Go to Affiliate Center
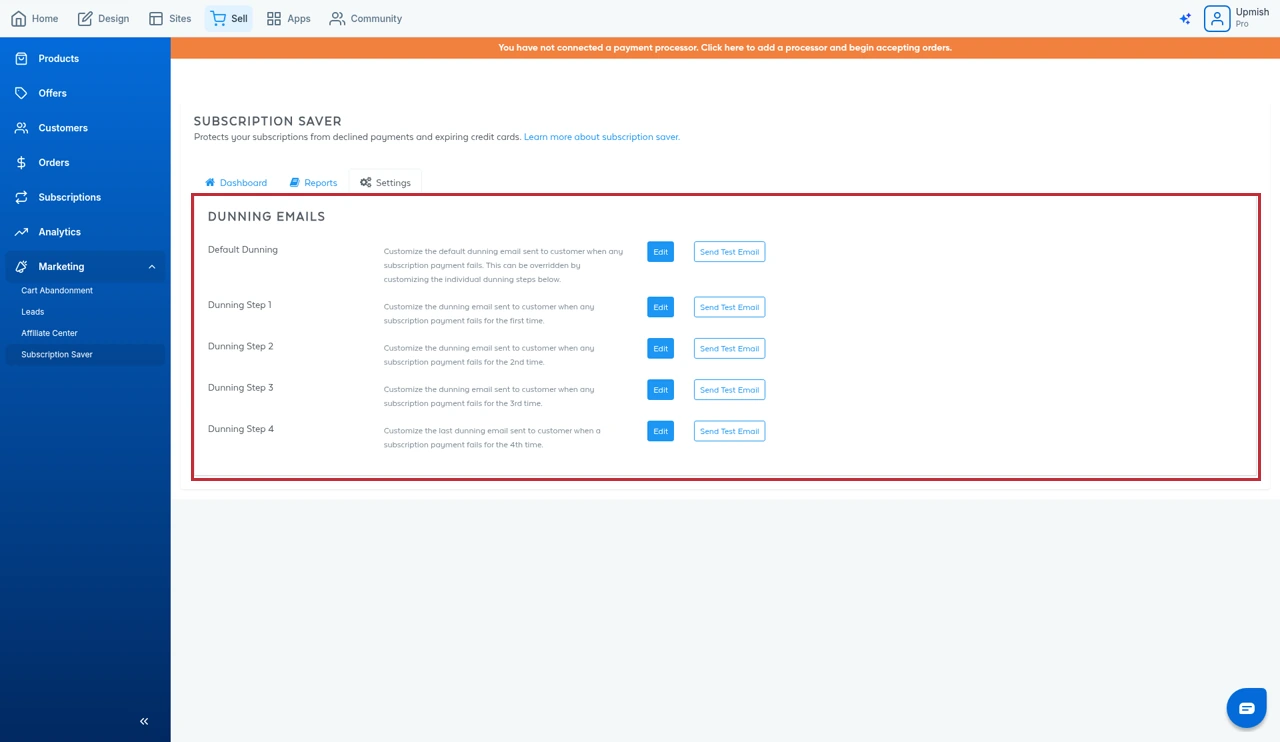Viewport: 1280px width, 742px height. point(49,333)
